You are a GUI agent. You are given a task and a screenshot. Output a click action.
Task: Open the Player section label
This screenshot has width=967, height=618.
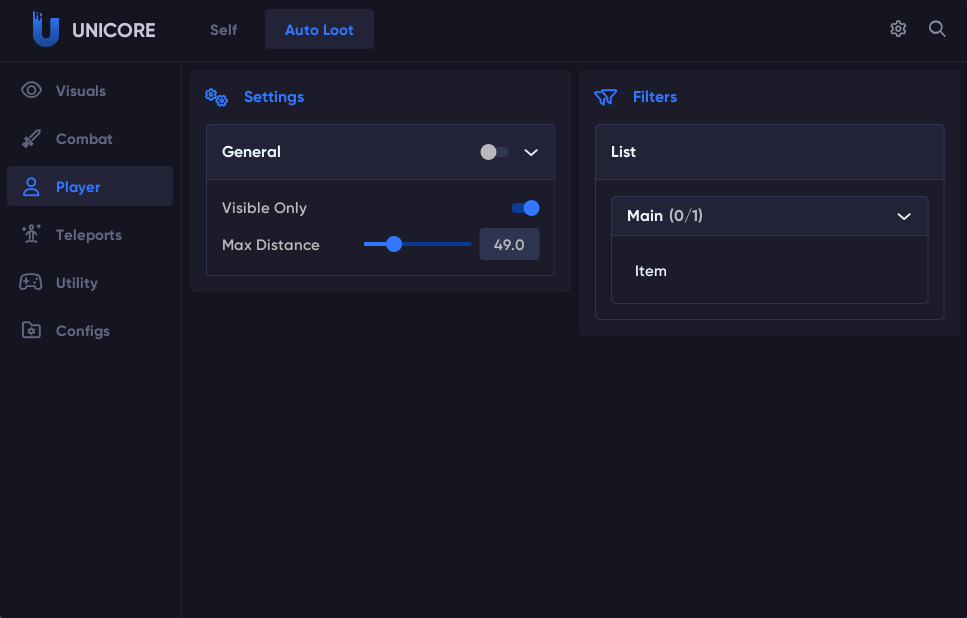tap(78, 187)
